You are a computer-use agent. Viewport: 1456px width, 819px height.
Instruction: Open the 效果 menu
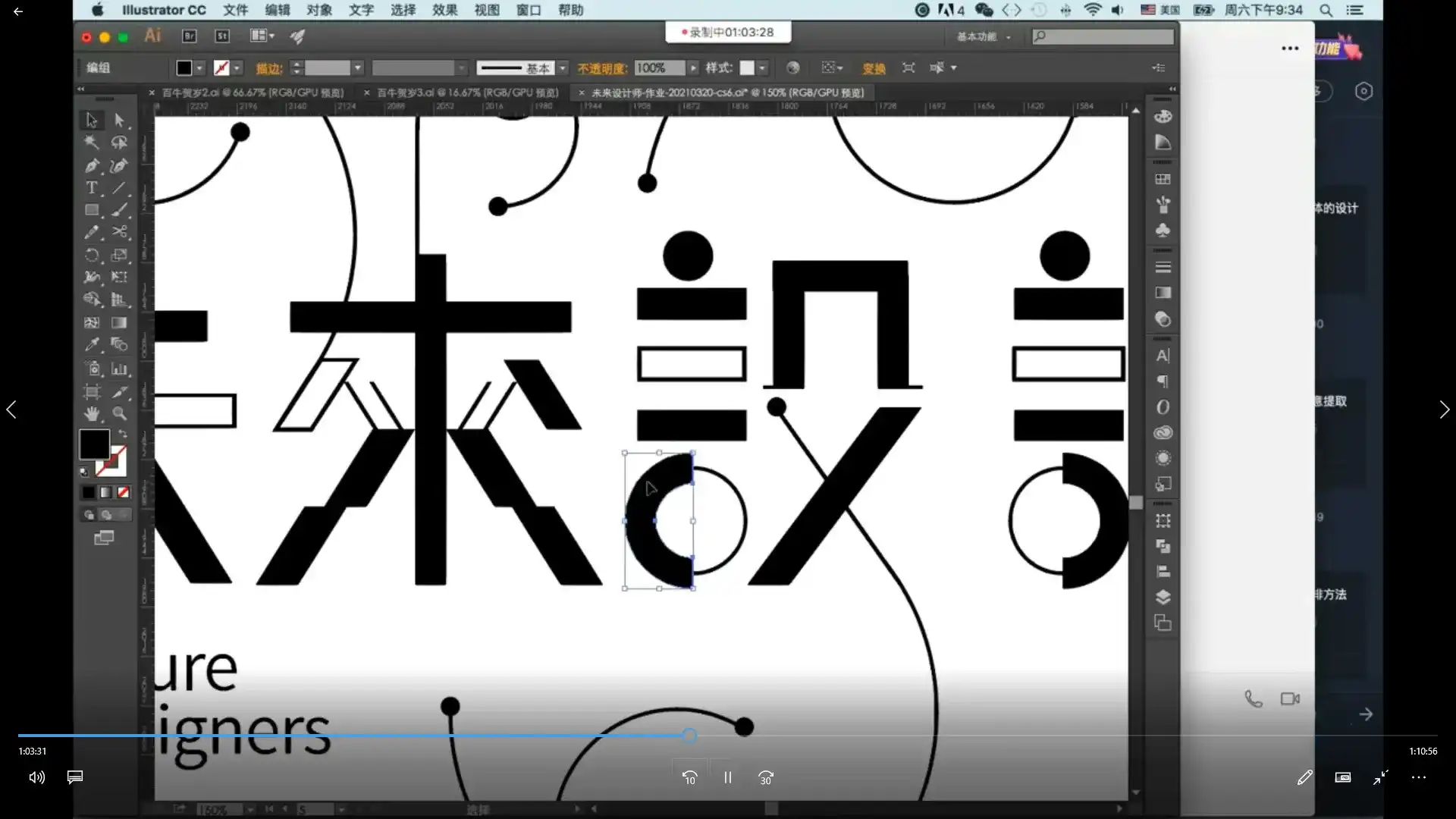point(445,10)
